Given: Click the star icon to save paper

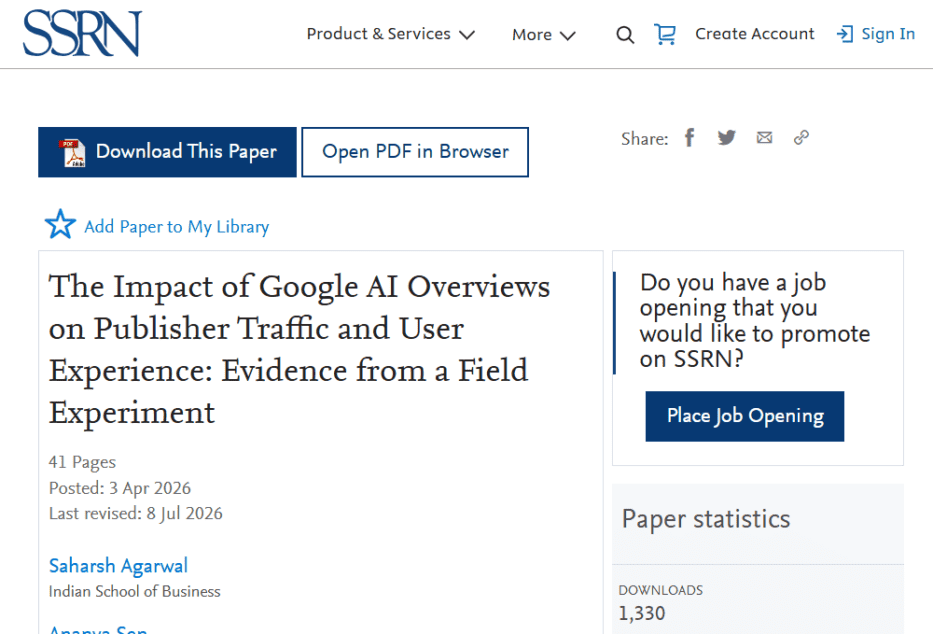Looking at the screenshot, I should pyautogui.click(x=60, y=224).
